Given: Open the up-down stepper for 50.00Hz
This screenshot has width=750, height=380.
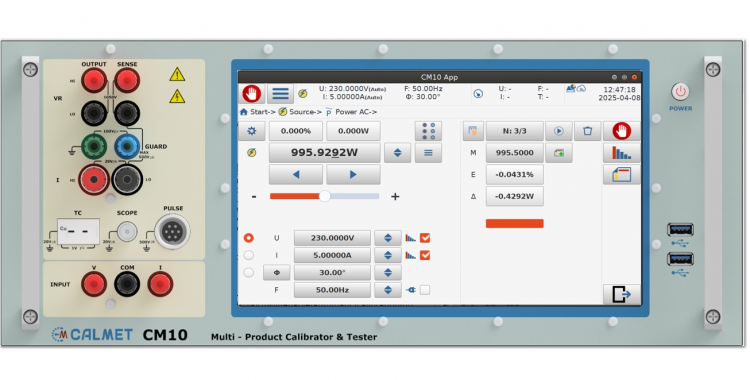Looking at the screenshot, I should [388, 290].
